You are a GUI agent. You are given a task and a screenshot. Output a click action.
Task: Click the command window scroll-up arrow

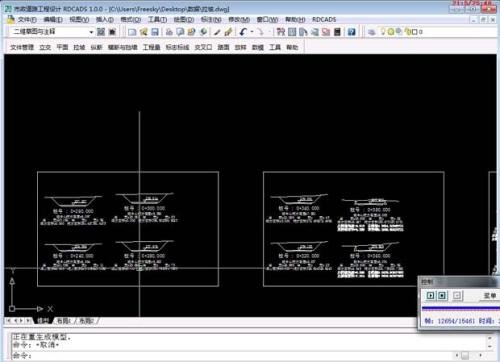click(x=490, y=338)
